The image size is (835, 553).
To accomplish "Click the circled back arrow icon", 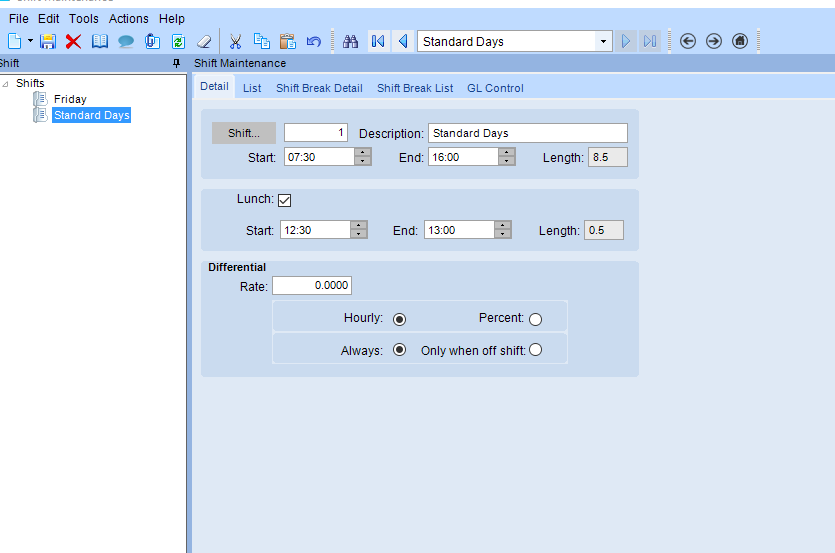I will pyautogui.click(x=688, y=41).
